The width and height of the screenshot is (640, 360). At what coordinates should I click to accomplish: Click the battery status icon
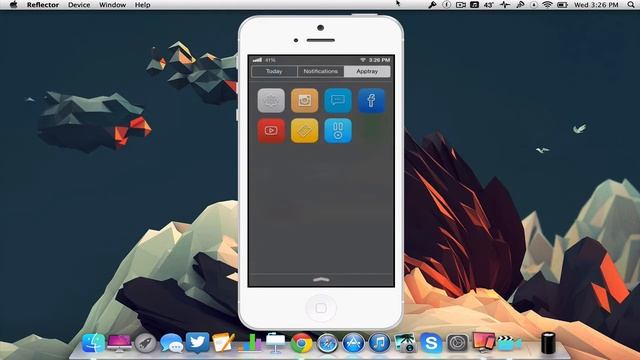[x=562, y=5]
